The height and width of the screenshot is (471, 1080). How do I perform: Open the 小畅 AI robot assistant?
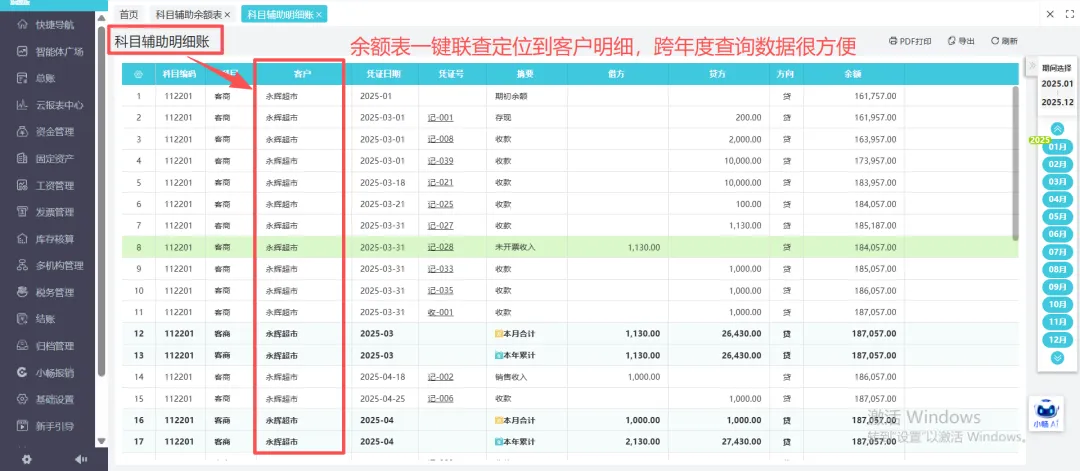coord(1046,415)
